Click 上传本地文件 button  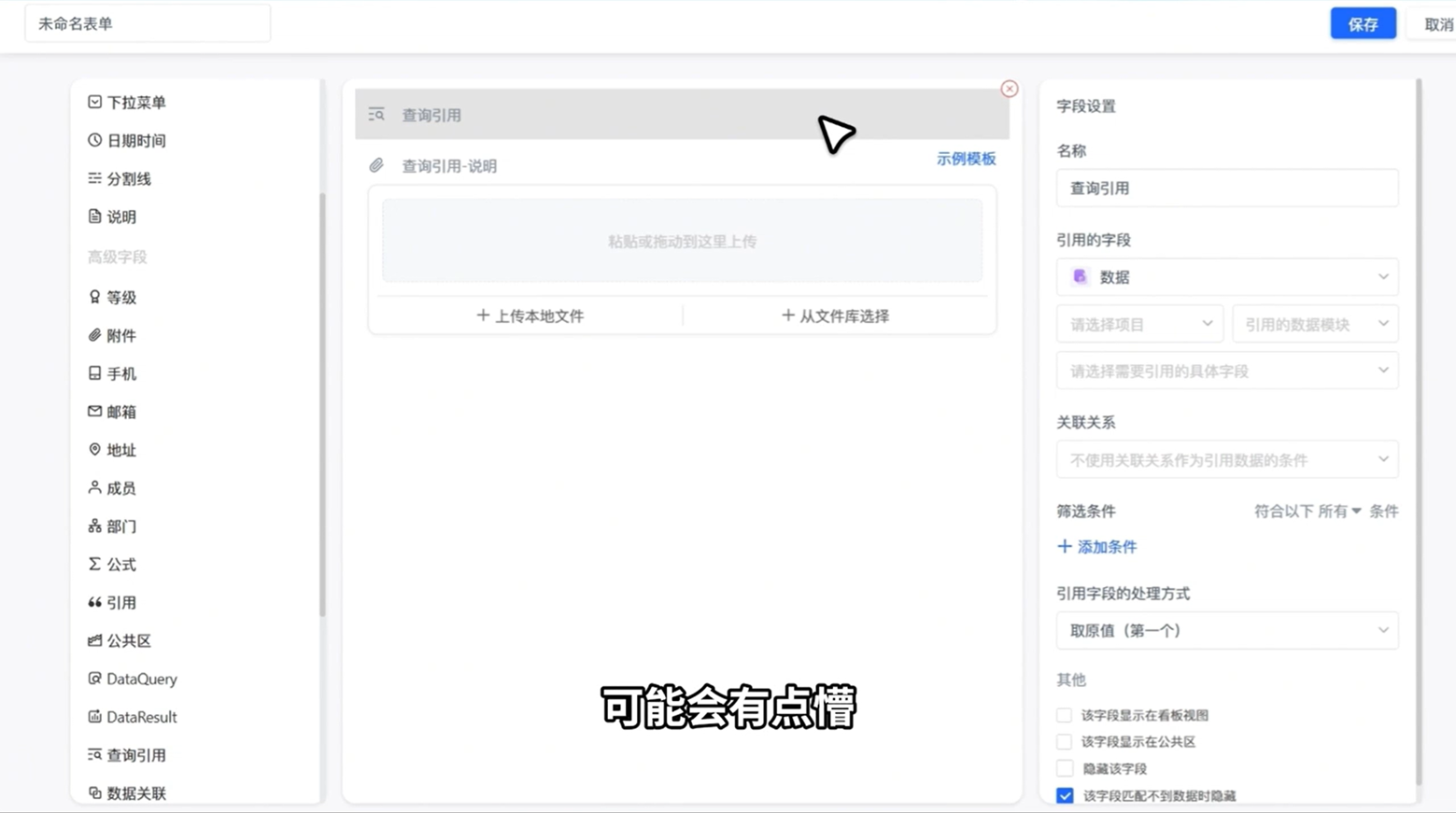(530, 316)
